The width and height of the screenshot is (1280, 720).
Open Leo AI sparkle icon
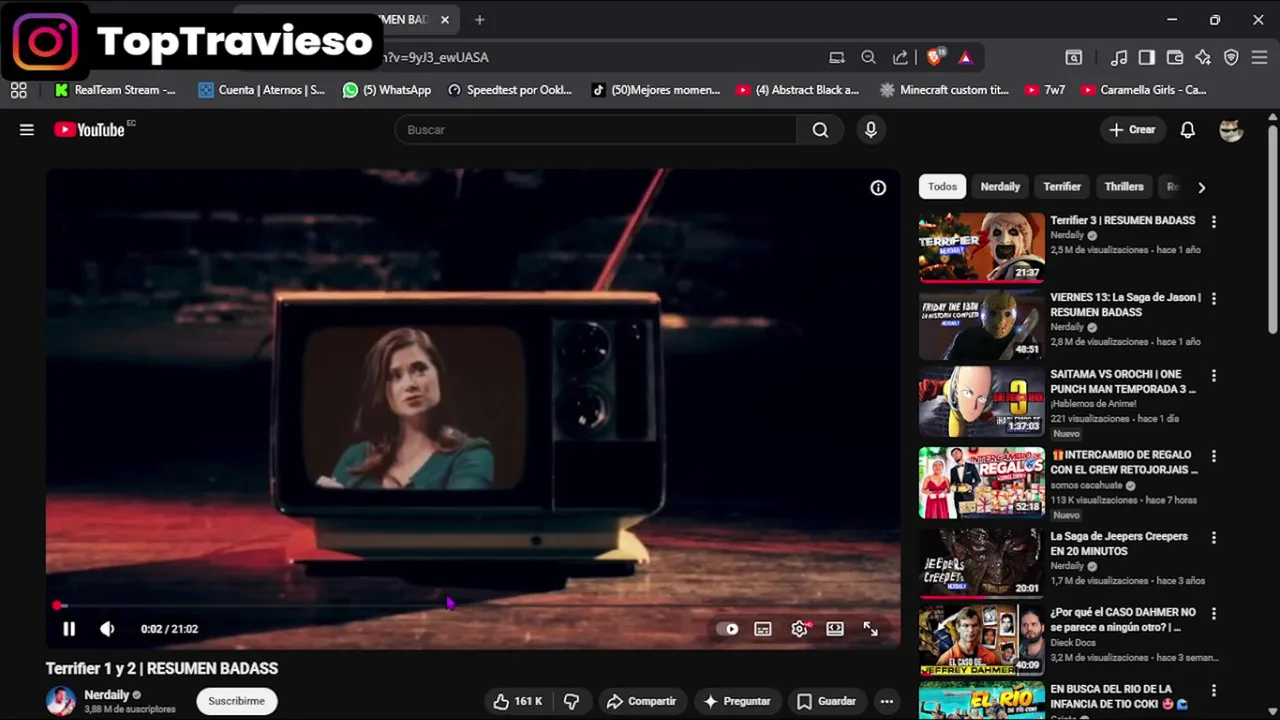click(x=1203, y=58)
